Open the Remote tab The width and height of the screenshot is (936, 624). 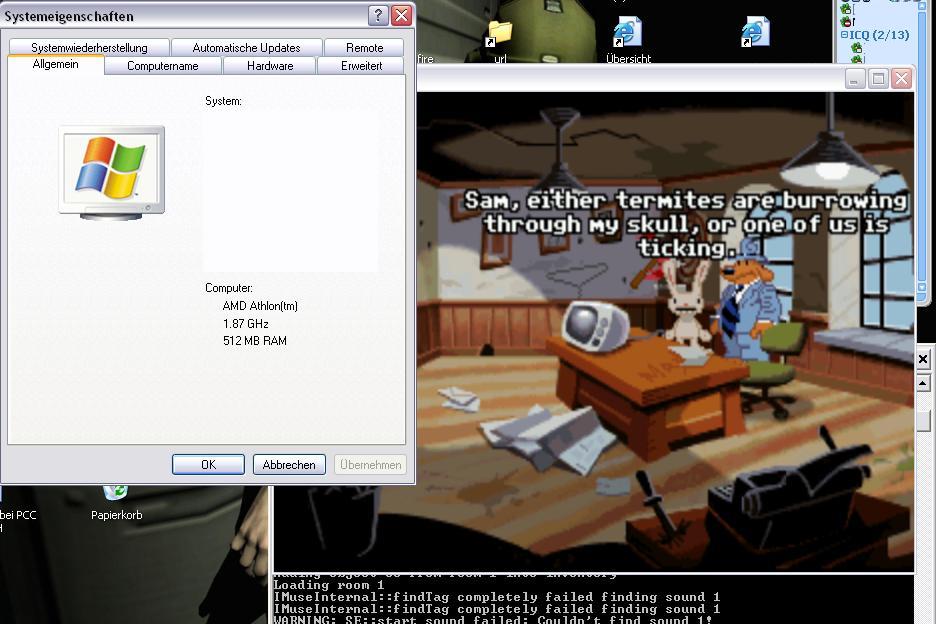[x=364, y=47]
